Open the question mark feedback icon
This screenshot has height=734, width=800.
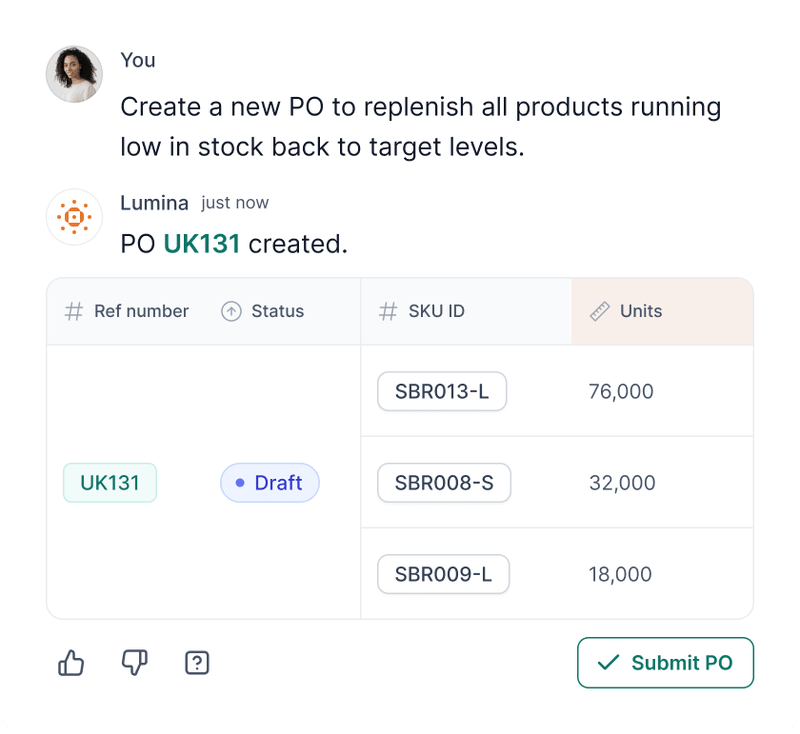pyautogui.click(x=197, y=662)
